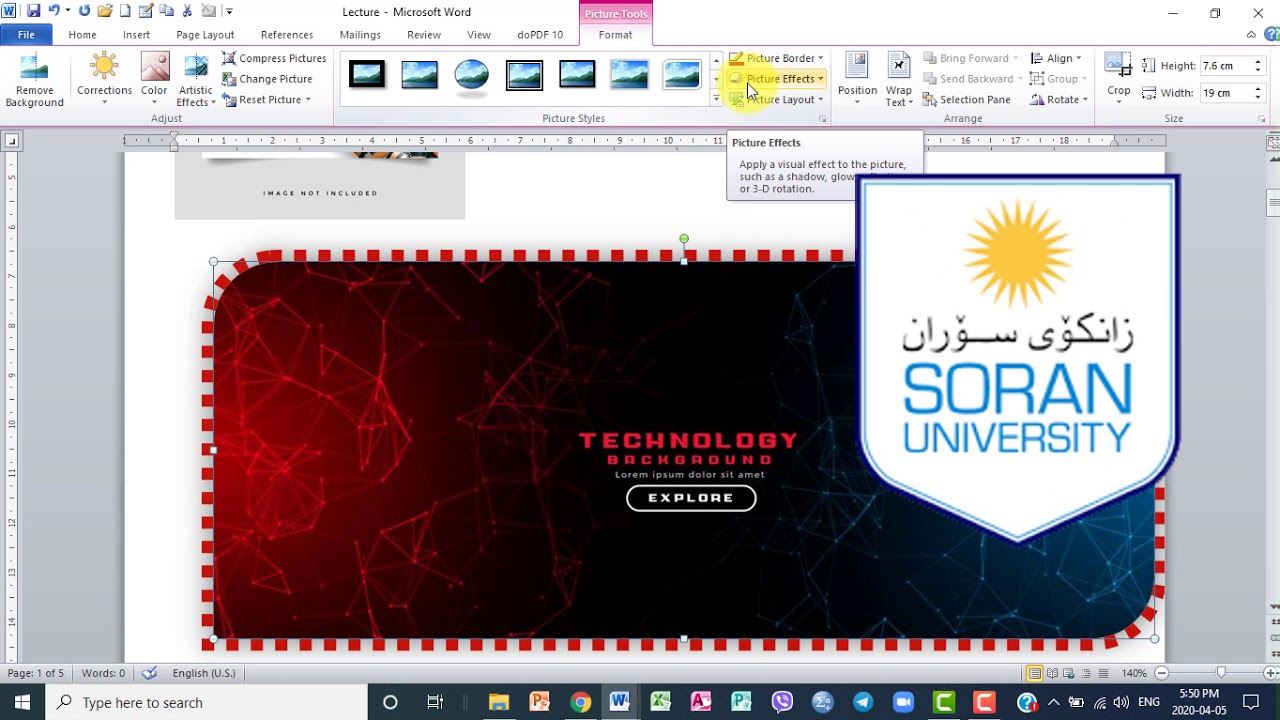This screenshot has height=720, width=1280.
Task: Click the zoom slider handle
Action: coord(1220,673)
